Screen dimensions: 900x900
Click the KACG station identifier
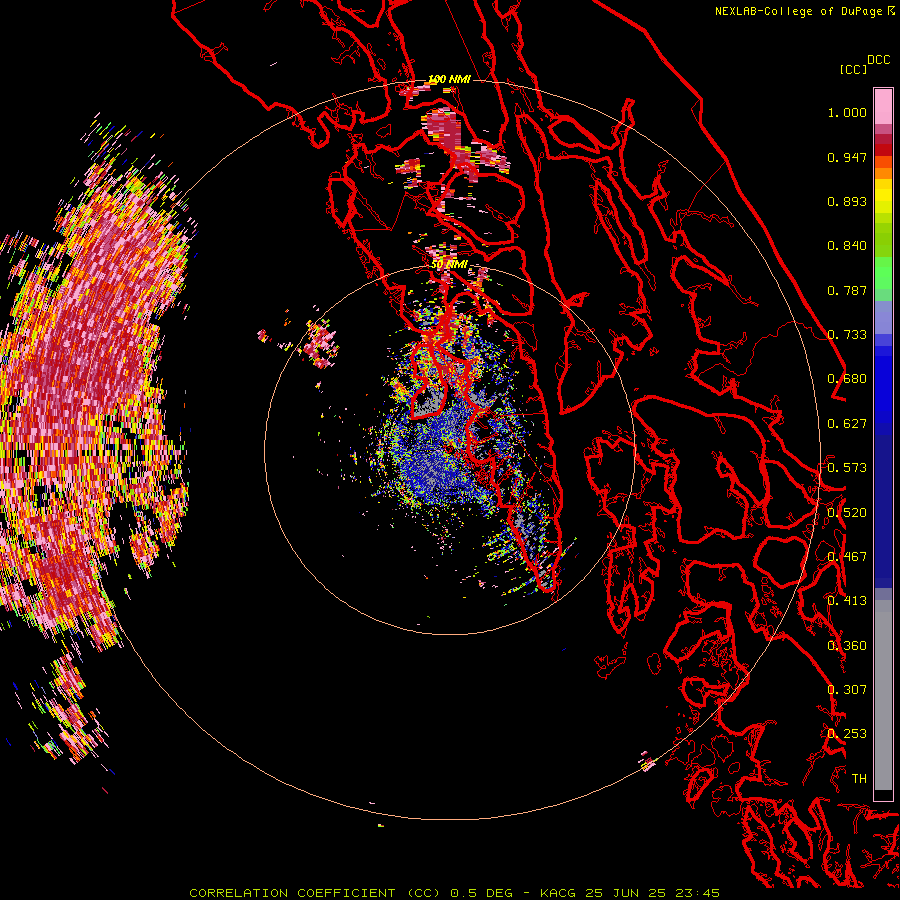pyautogui.click(x=557, y=893)
